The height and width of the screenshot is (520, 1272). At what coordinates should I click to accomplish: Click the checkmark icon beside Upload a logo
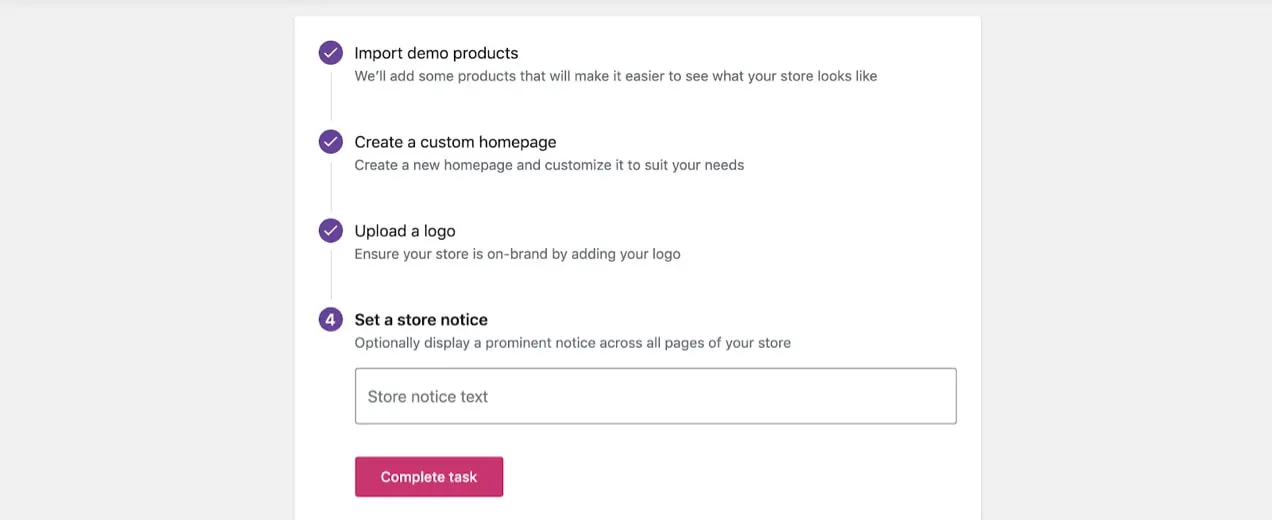click(330, 231)
